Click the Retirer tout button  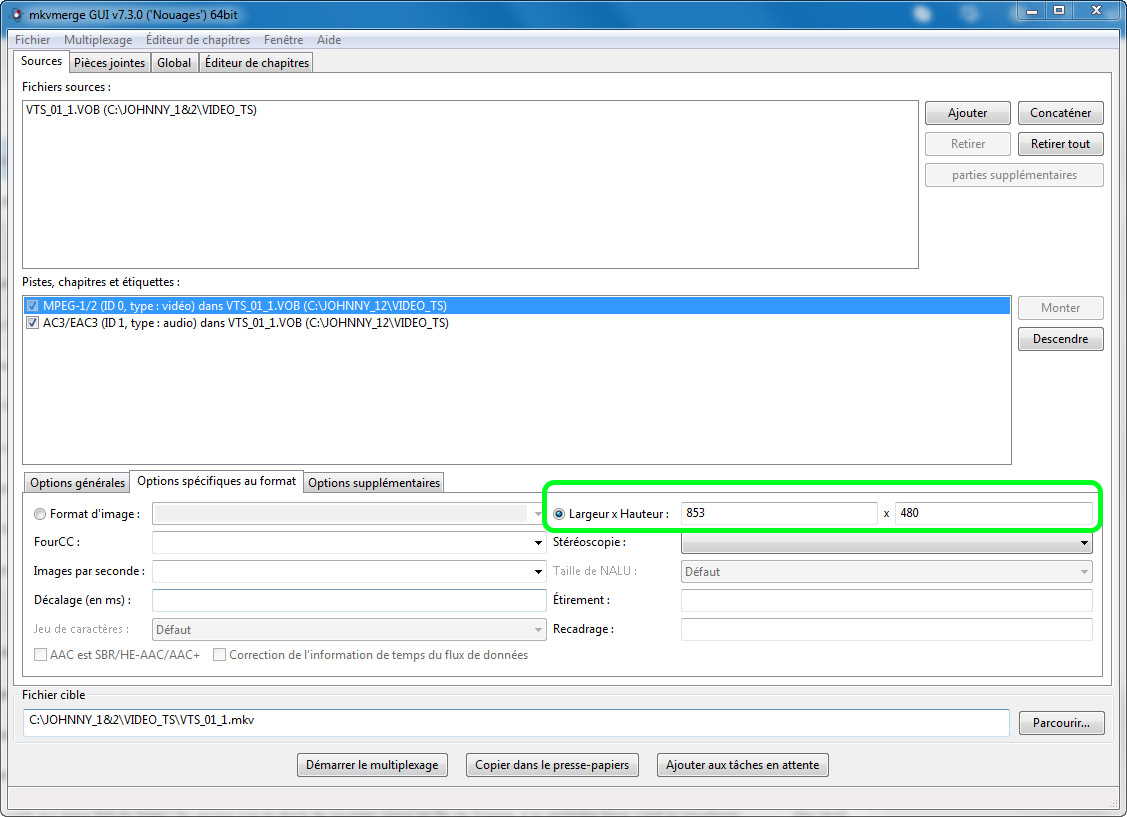tap(1060, 144)
